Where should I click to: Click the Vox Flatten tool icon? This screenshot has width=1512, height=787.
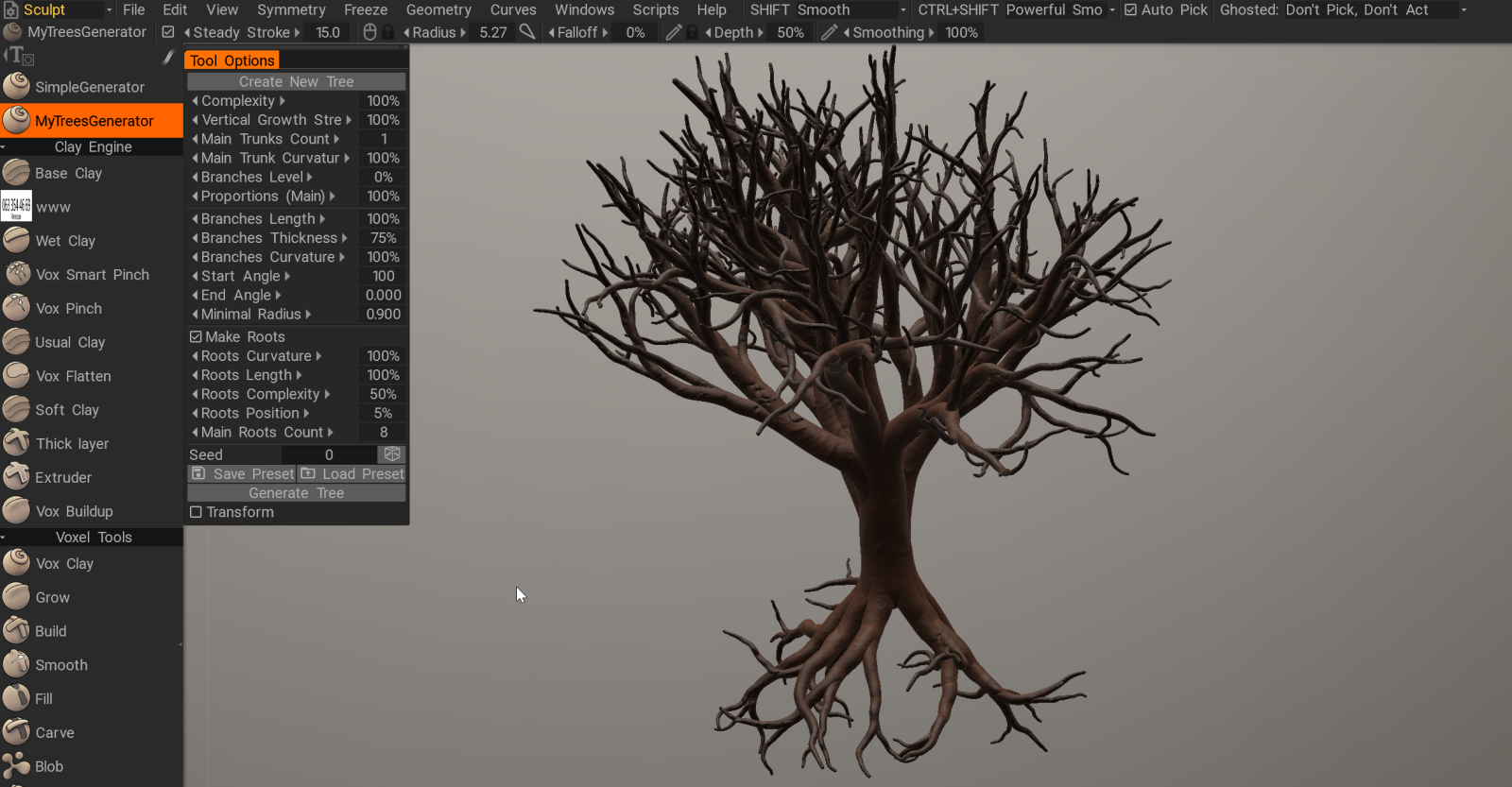pos(17,376)
